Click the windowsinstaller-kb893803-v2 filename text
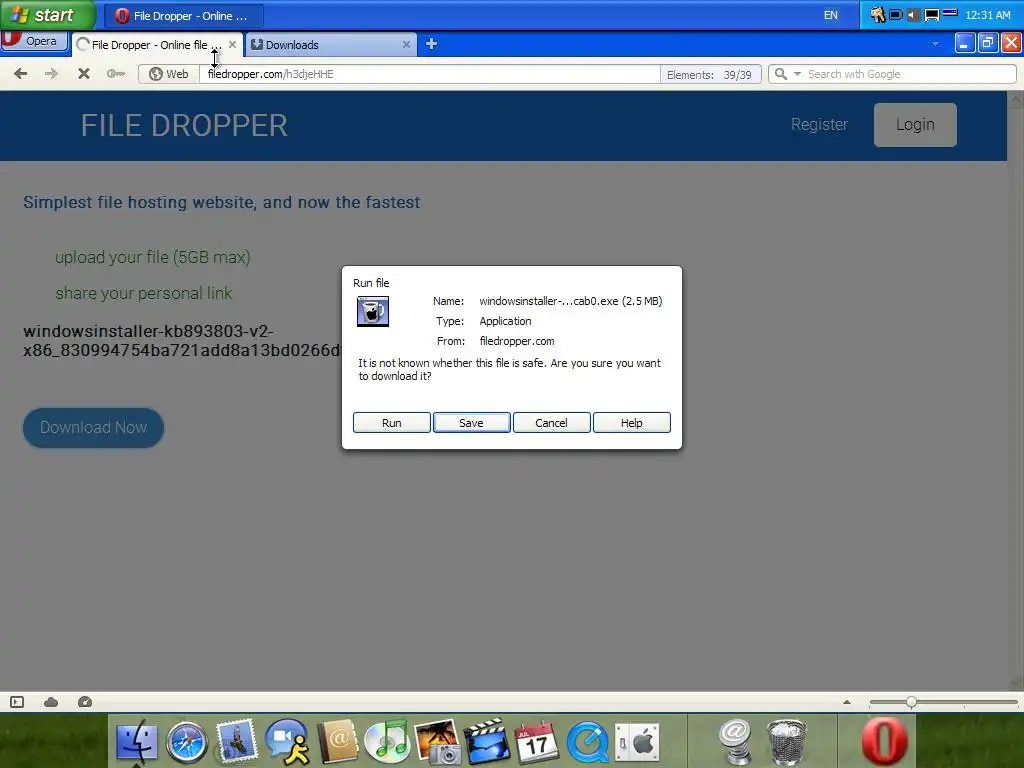 (182, 341)
